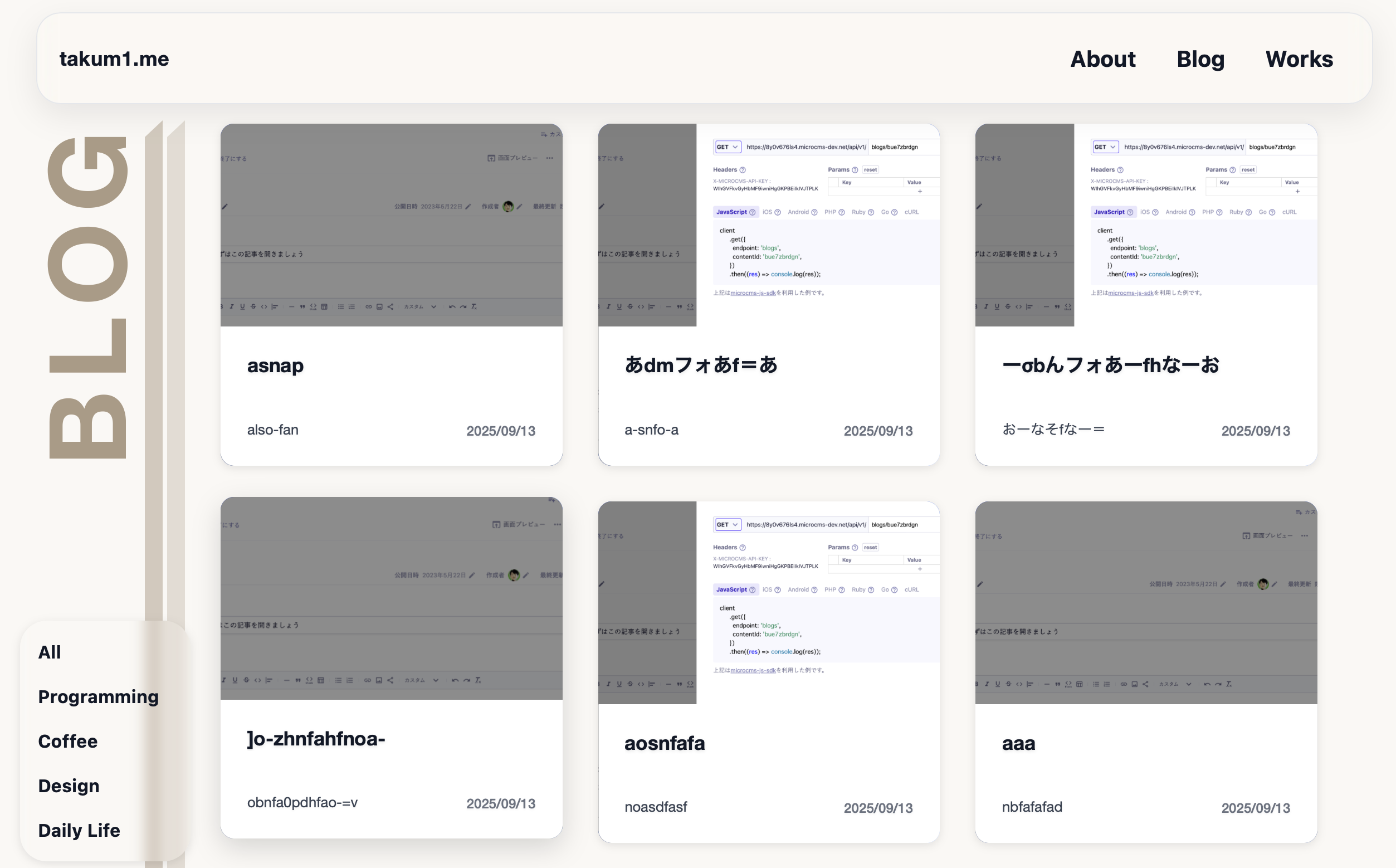Open the Works page
The image size is (1396, 868).
coord(1299,59)
